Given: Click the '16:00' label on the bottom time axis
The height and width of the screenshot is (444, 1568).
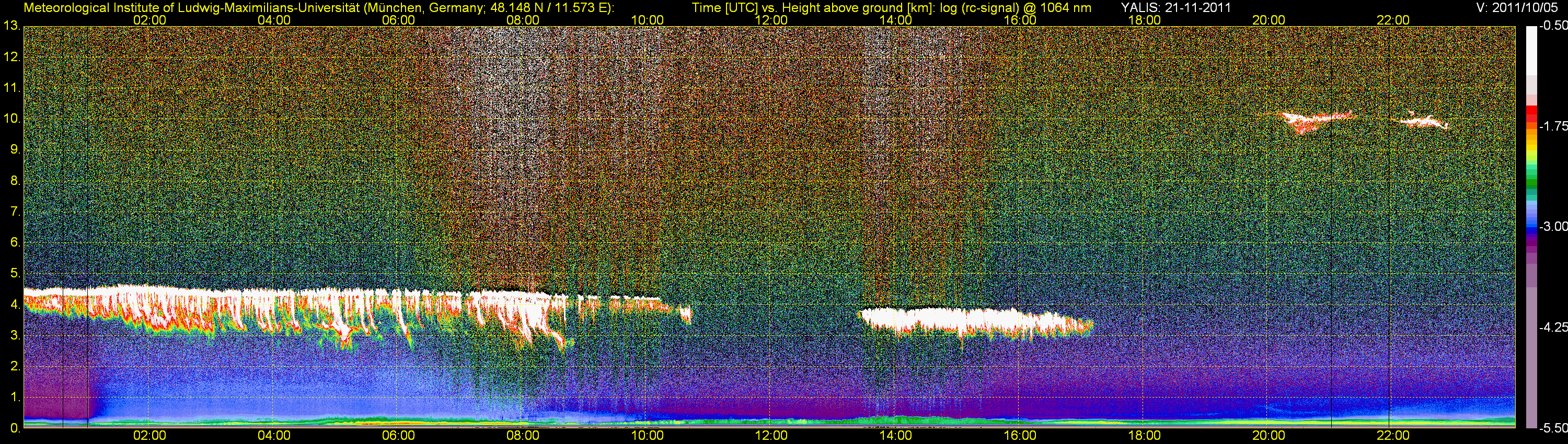Looking at the screenshot, I should pyautogui.click(x=1020, y=436).
